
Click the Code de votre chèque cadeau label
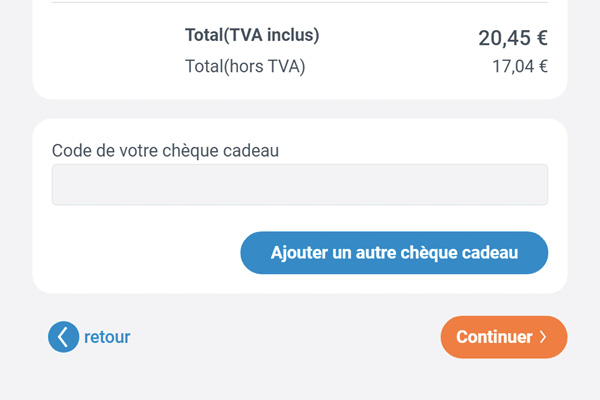[165, 150]
